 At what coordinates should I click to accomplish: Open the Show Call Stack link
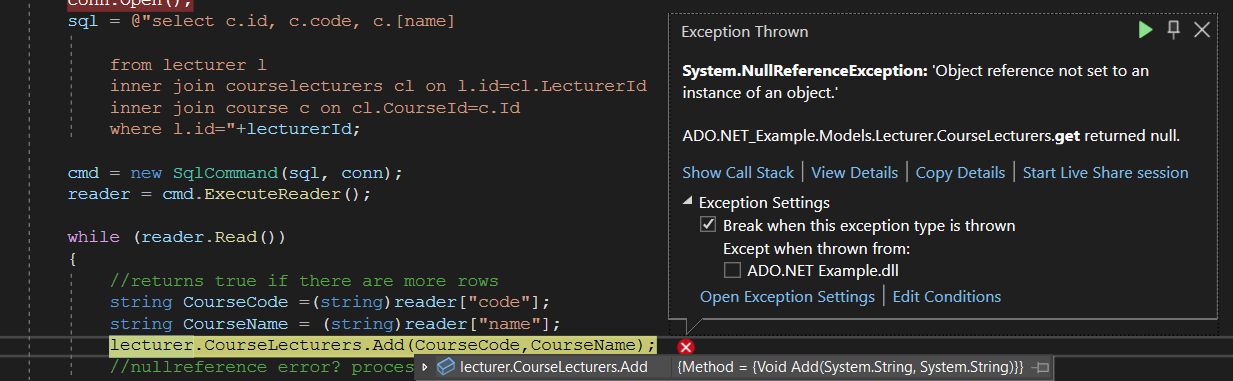tap(738, 173)
